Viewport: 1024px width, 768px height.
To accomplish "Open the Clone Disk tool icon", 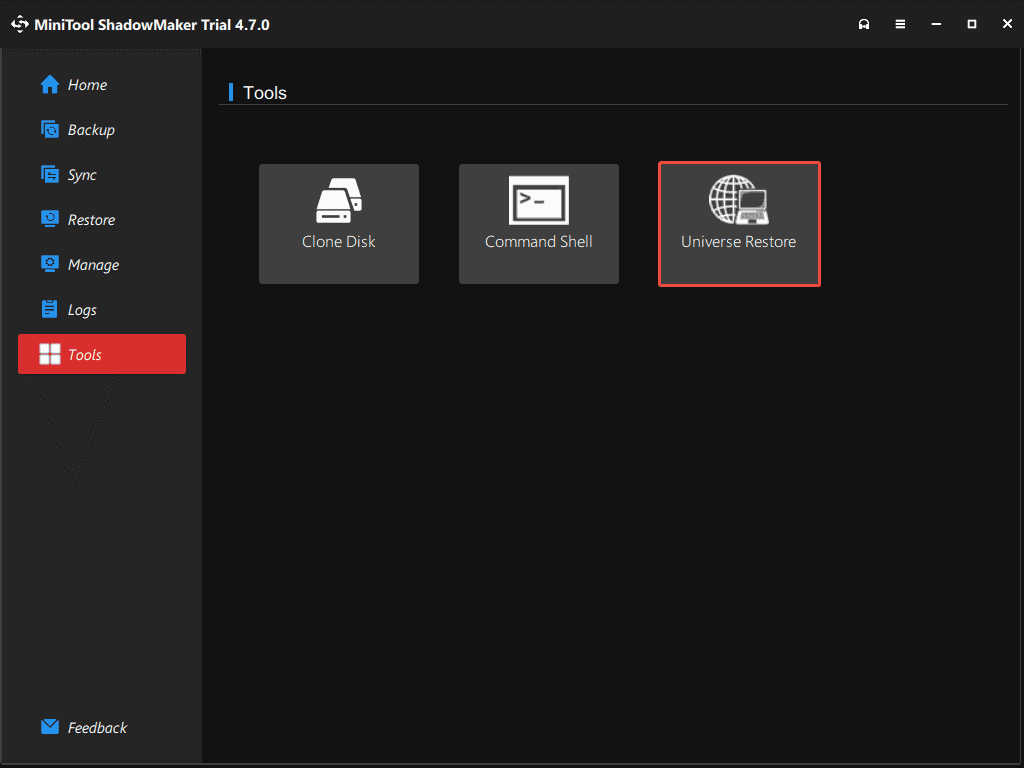I will tap(338, 202).
